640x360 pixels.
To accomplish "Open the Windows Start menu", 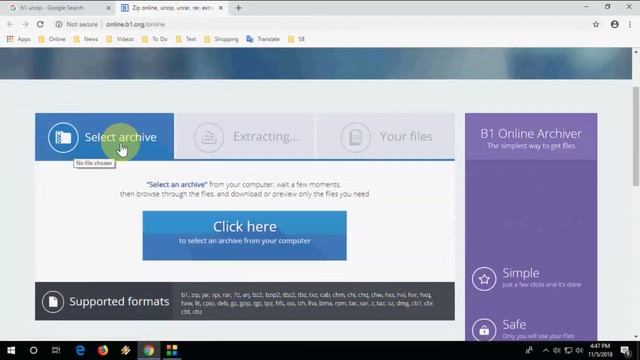I will [11, 350].
